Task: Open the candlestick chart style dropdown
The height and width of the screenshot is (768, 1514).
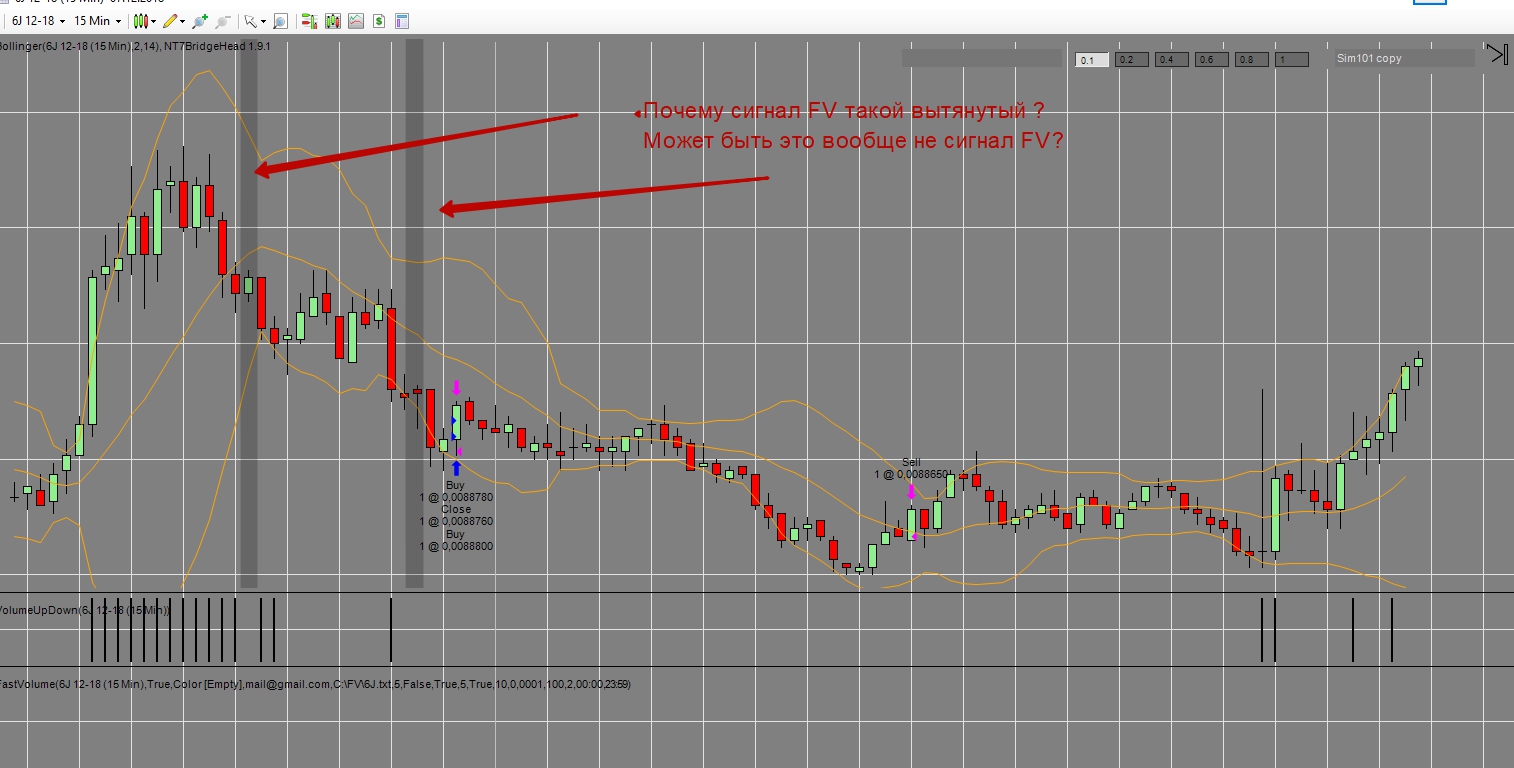Action: [x=145, y=21]
